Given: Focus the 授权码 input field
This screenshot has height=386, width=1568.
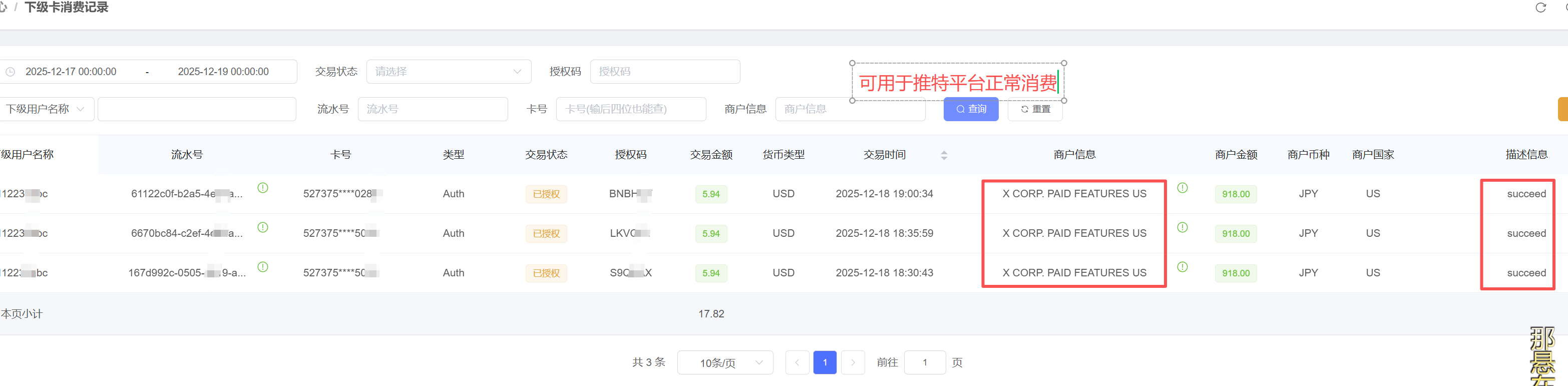Looking at the screenshot, I should coord(664,72).
